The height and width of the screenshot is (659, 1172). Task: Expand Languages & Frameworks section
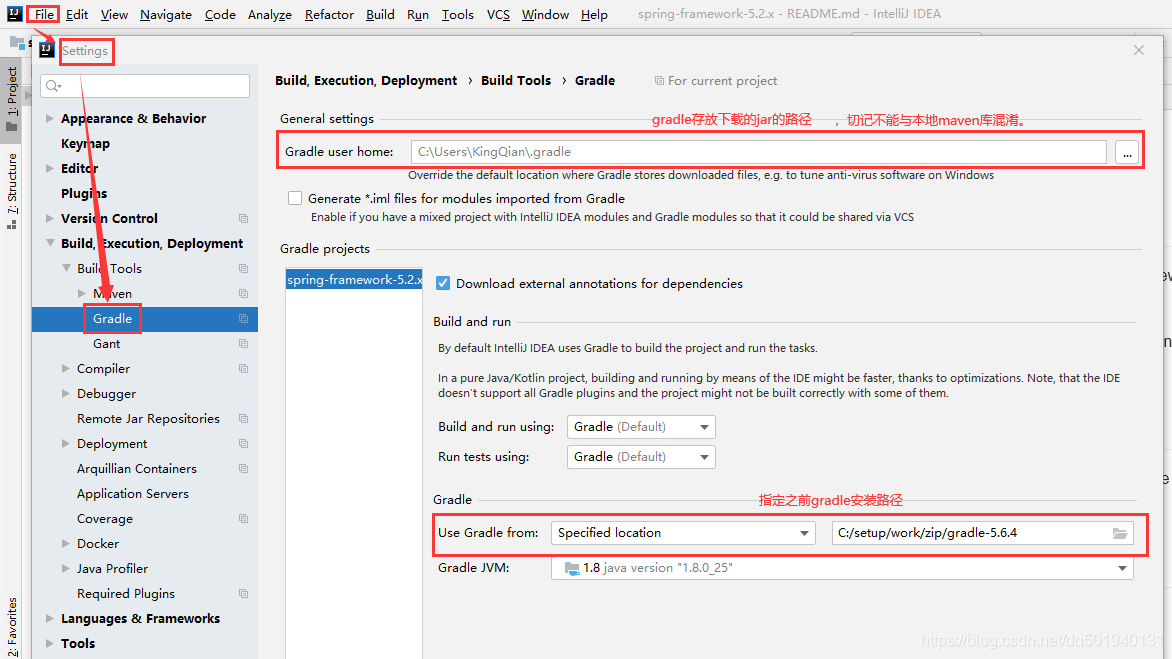point(49,619)
